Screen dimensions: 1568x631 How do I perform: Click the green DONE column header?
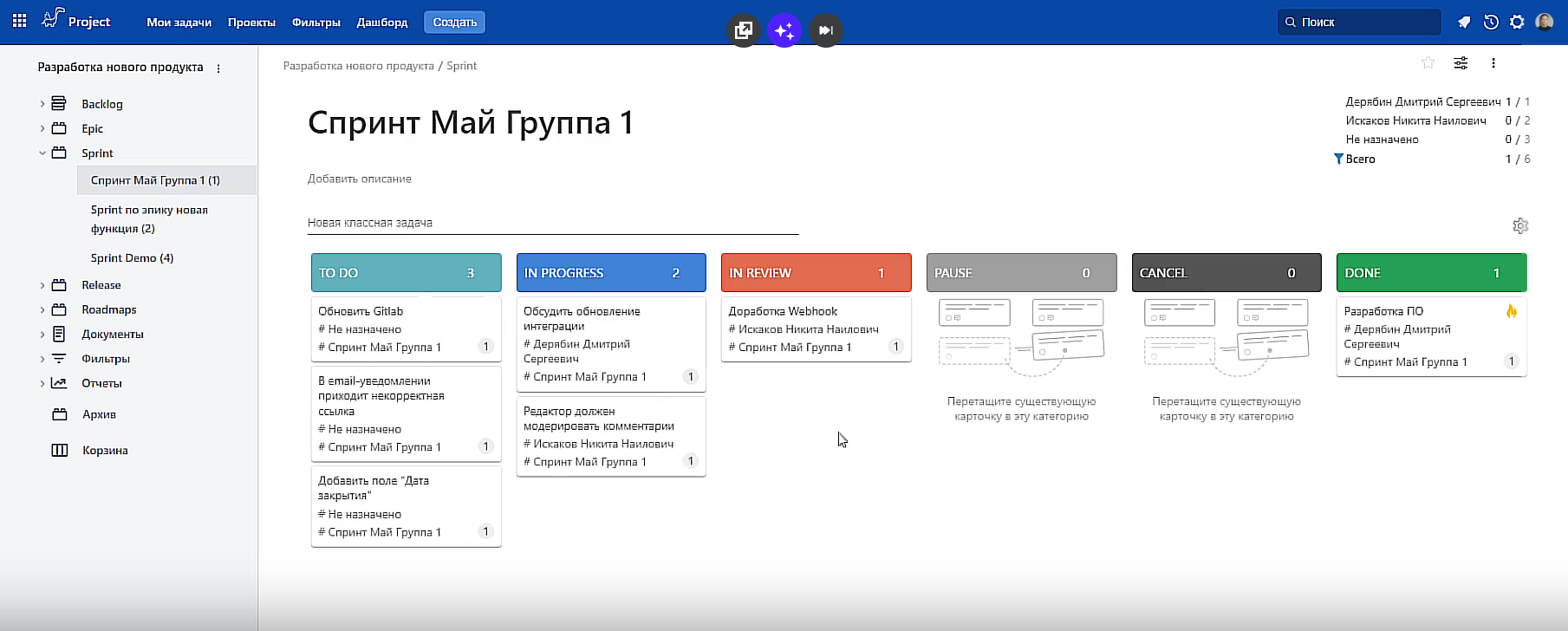click(1430, 273)
